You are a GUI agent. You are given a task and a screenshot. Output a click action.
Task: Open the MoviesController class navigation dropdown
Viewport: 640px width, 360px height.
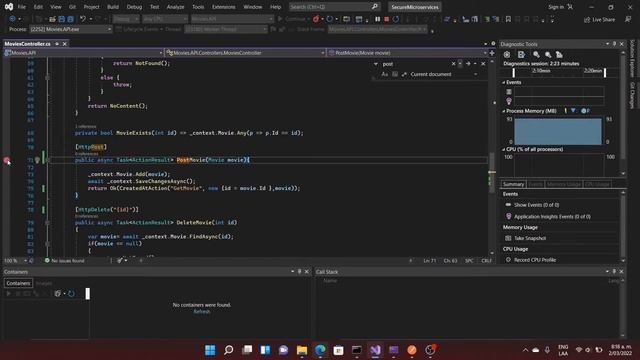point(245,53)
